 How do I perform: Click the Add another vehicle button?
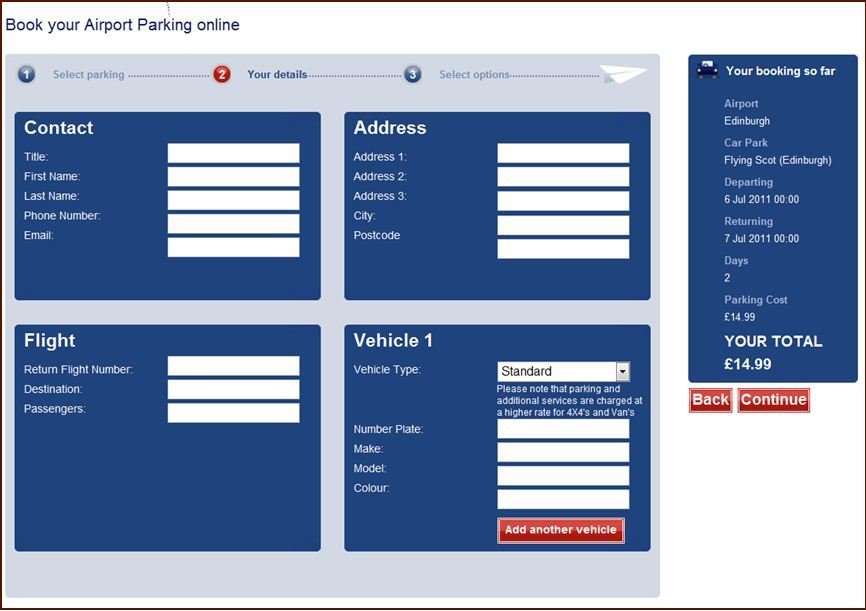click(561, 530)
